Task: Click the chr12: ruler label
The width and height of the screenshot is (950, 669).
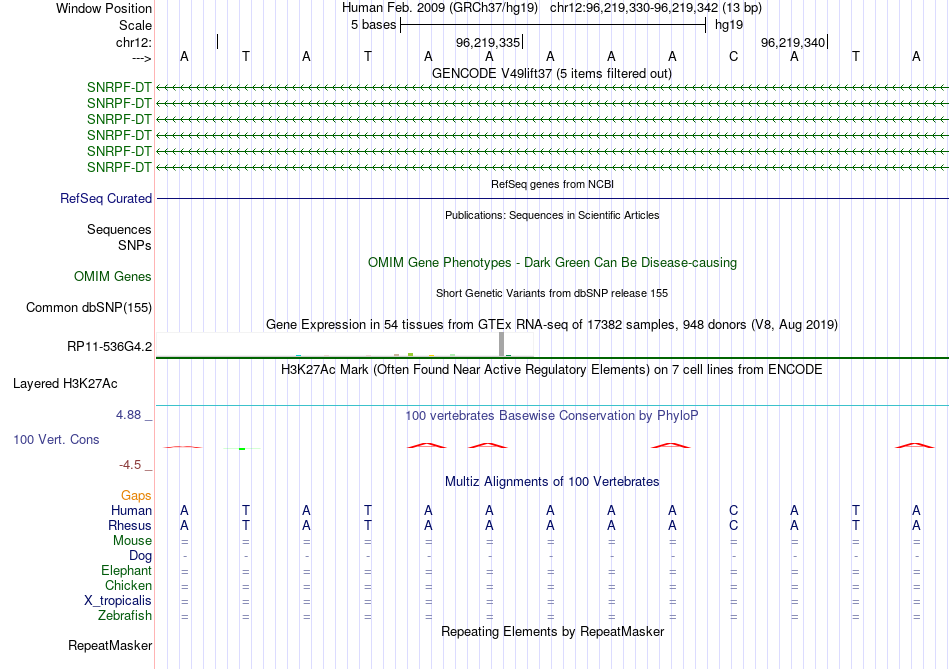Action: [x=133, y=42]
